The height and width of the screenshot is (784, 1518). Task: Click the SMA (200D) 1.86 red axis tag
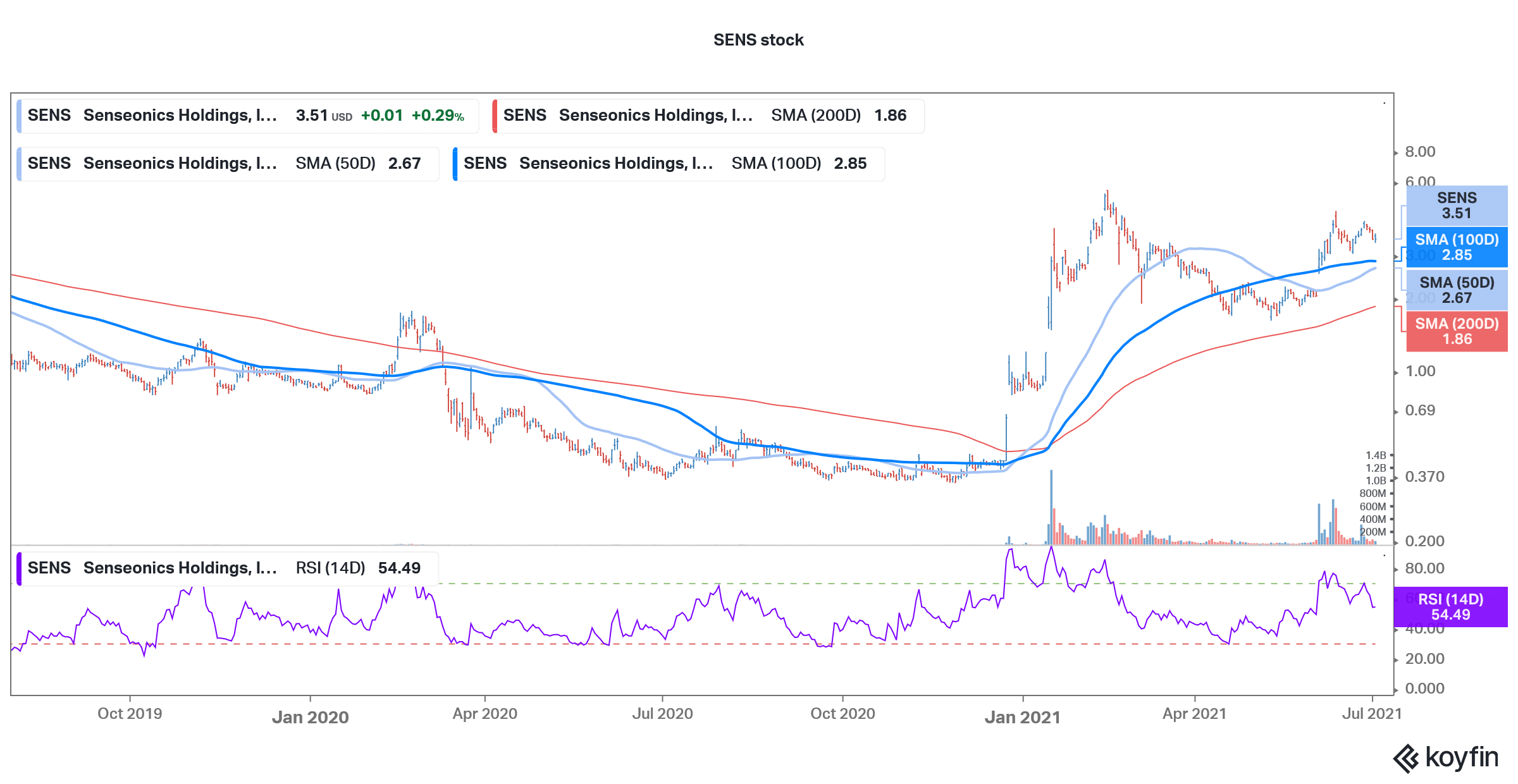[1457, 331]
